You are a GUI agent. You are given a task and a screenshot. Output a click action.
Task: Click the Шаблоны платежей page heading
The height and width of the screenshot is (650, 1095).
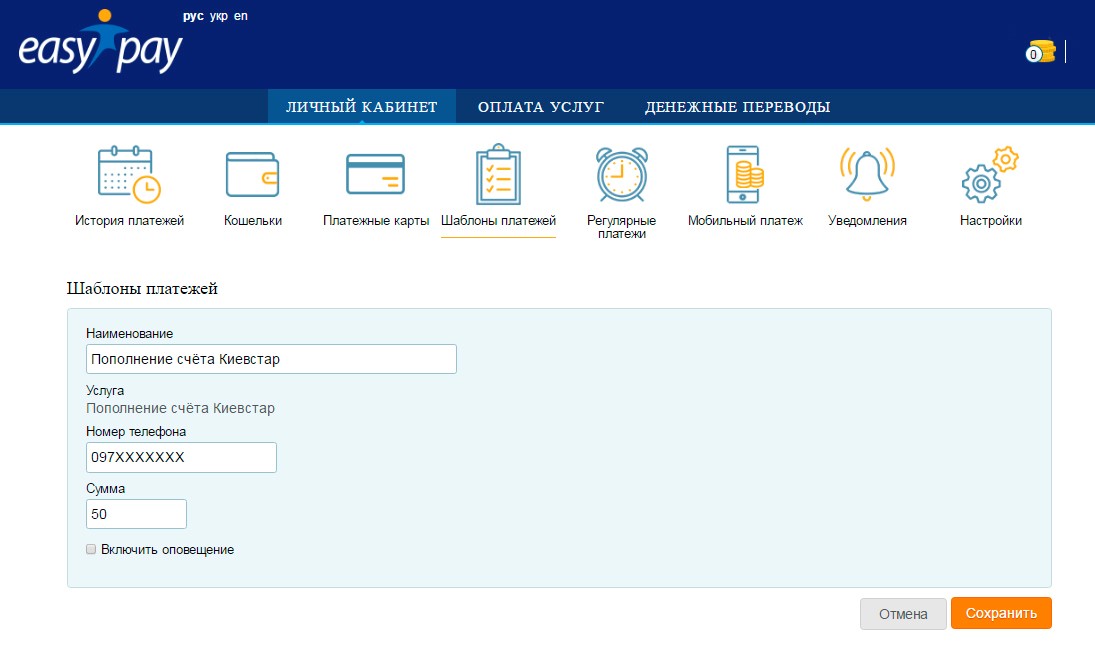pos(142,288)
